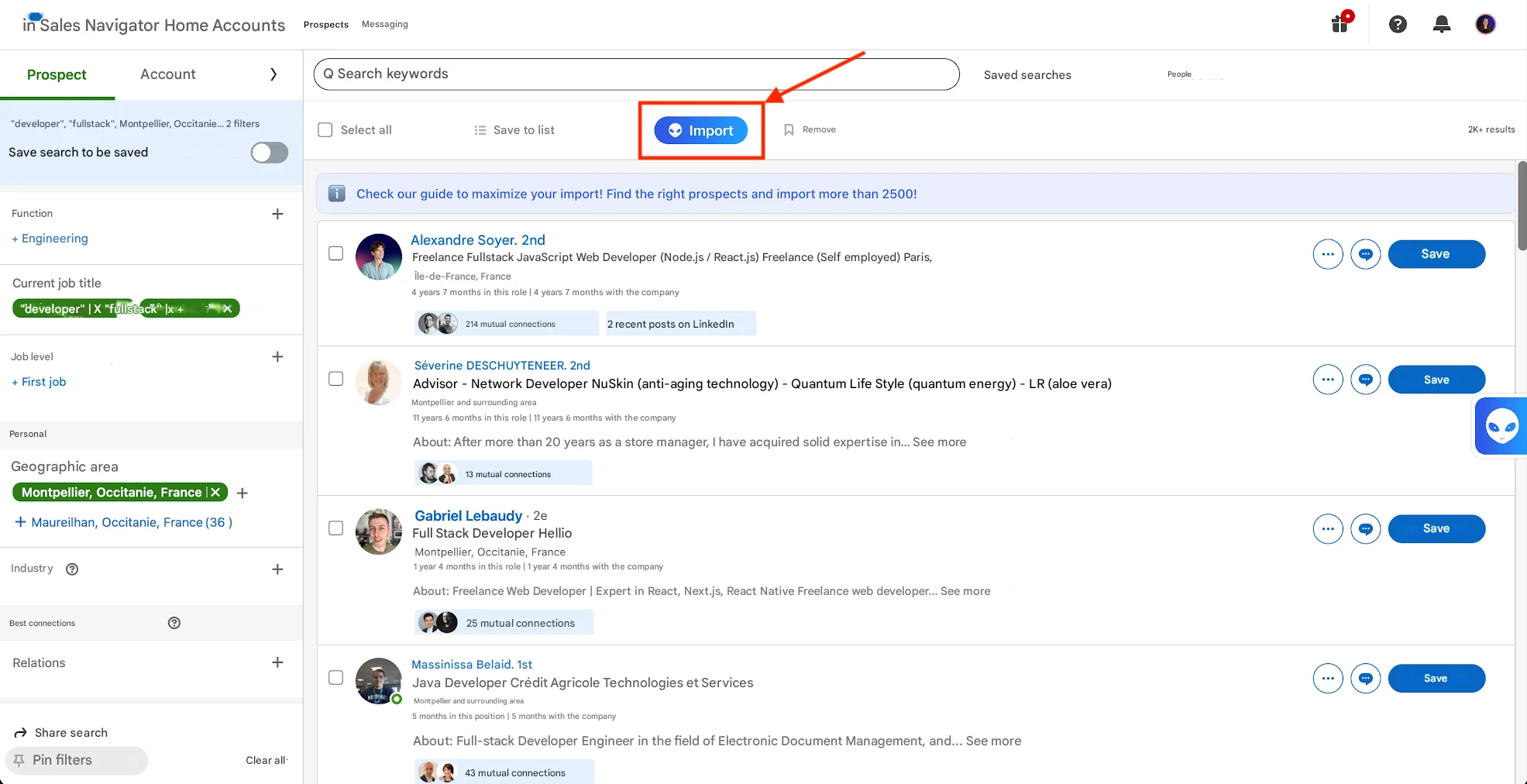The width and height of the screenshot is (1527, 784).
Task: Open more options for Gabriel Lebaudy
Action: (x=1328, y=529)
